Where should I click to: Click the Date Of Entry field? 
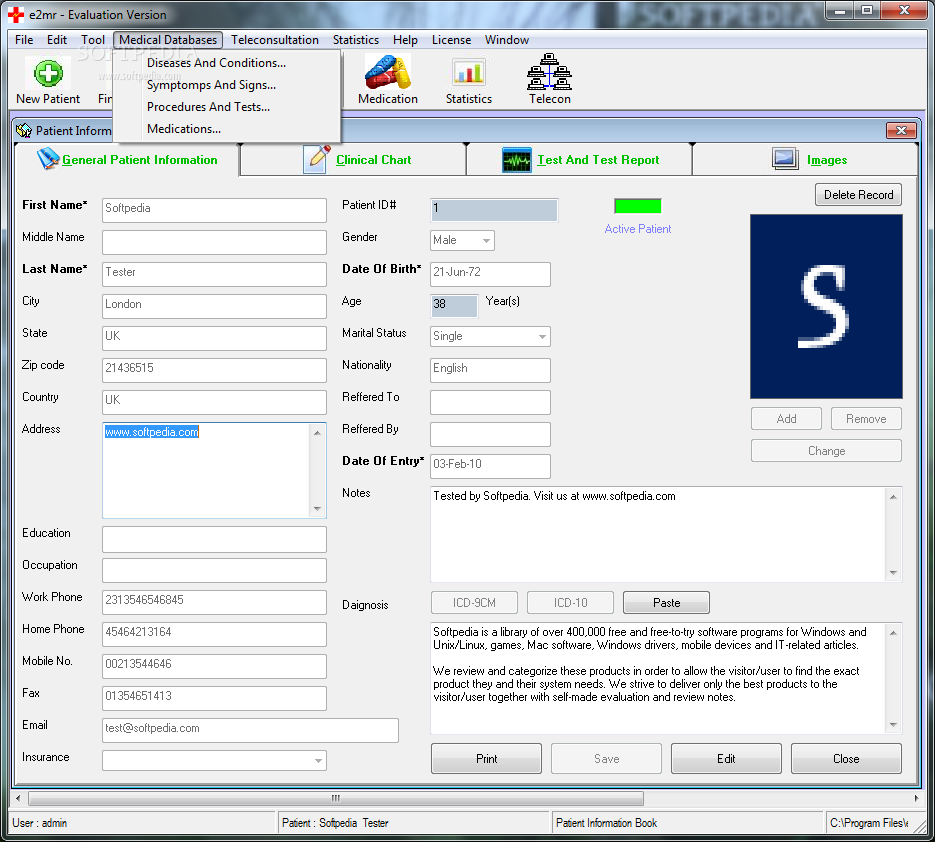[x=490, y=466]
